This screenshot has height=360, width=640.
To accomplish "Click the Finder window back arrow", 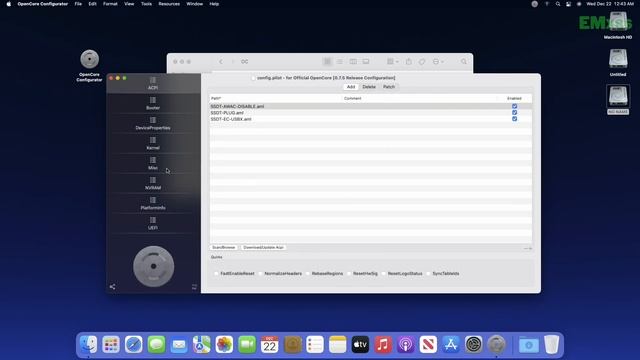I will click(221, 62).
